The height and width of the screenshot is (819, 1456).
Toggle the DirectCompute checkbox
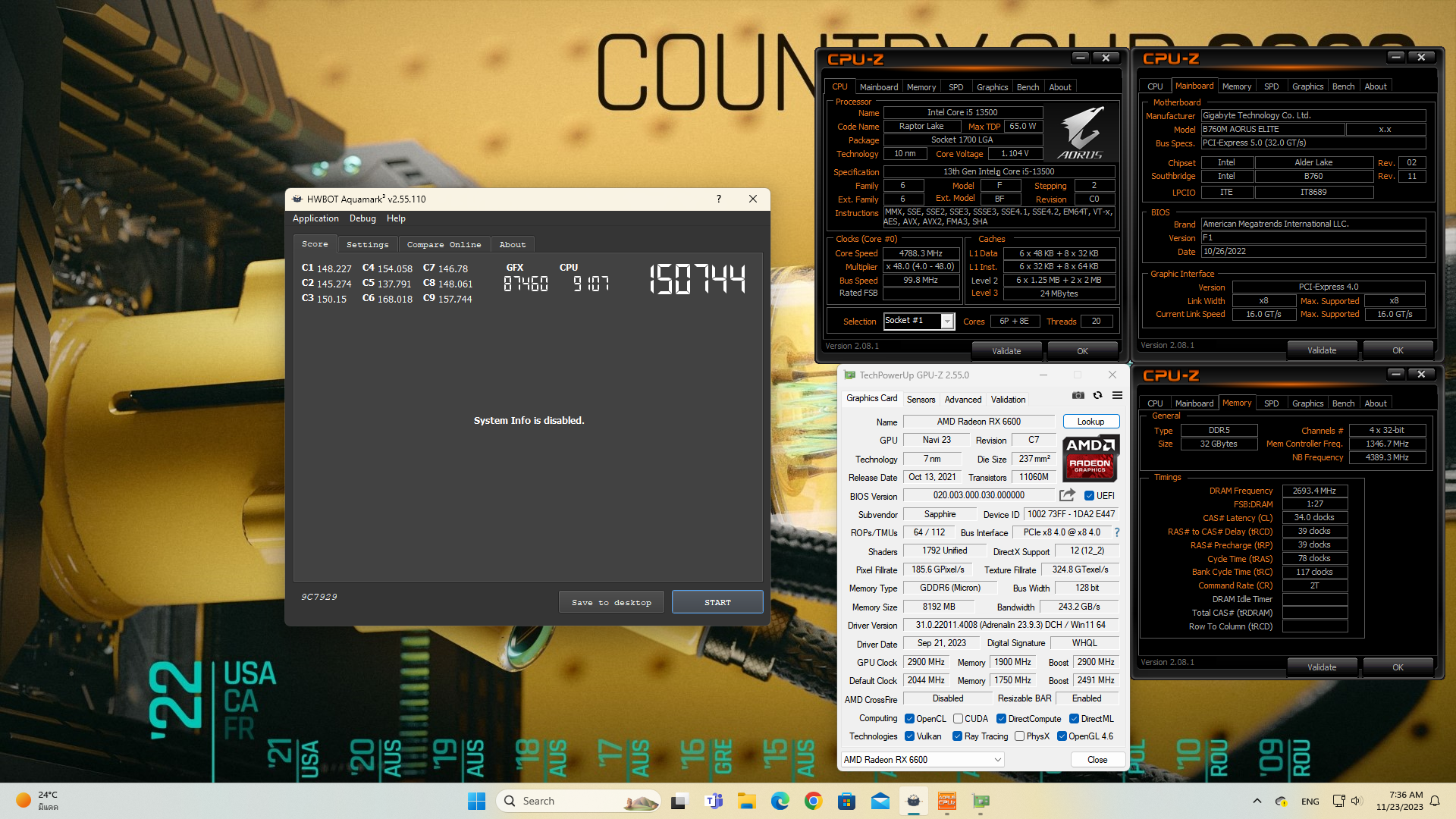click(x=1001, y=719)
